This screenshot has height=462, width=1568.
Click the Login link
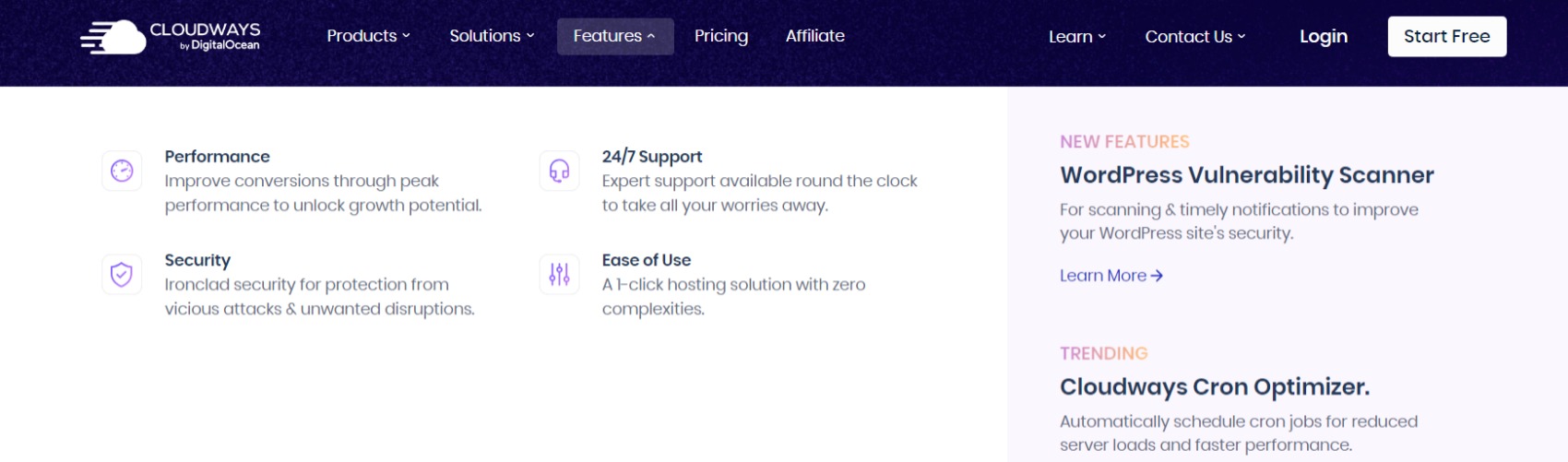[x=1324, y=37]
